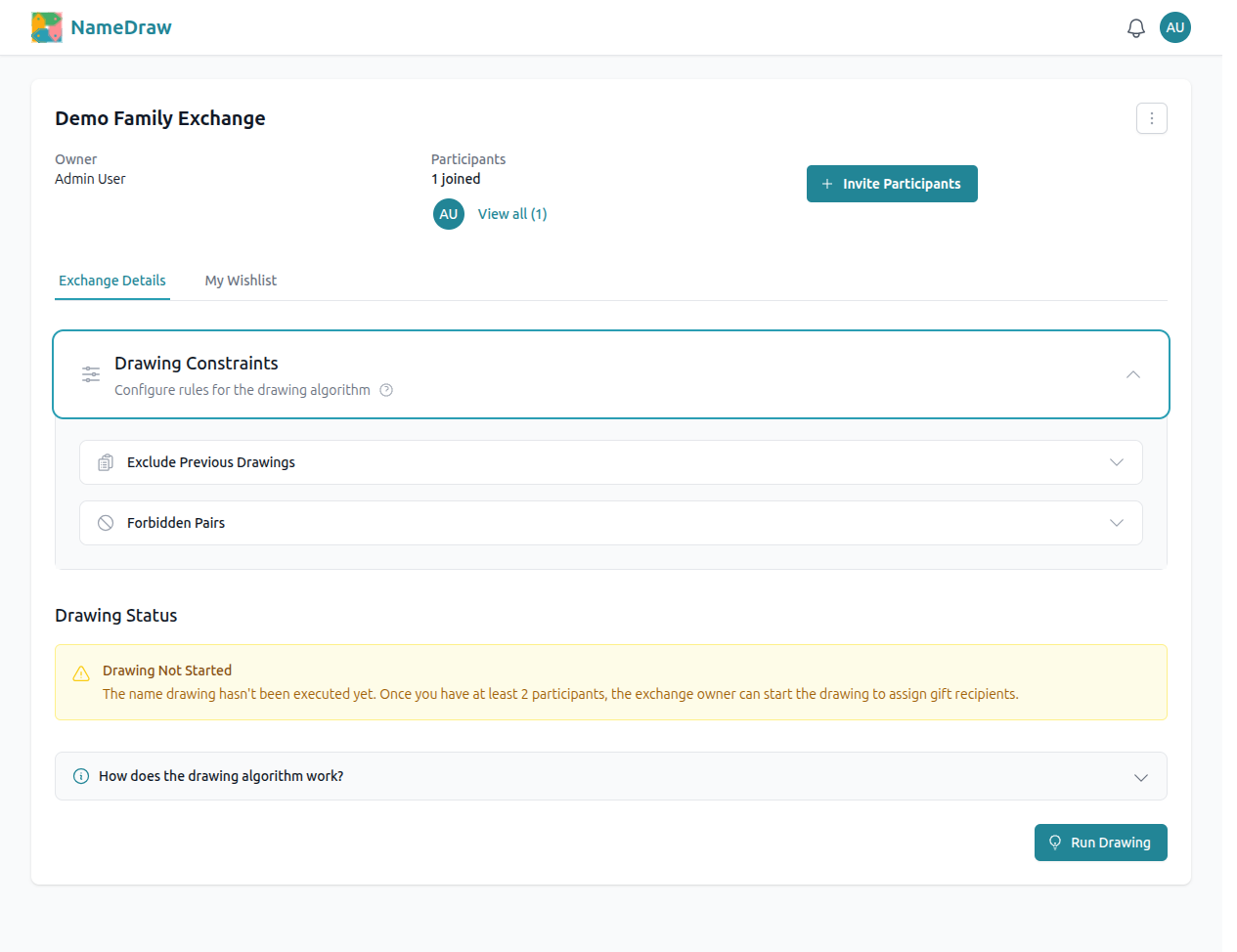The width and height of the screenshot is (1237, 952).
Task: Expand the drawing algorithm explanation
Action: [1140, 775]
